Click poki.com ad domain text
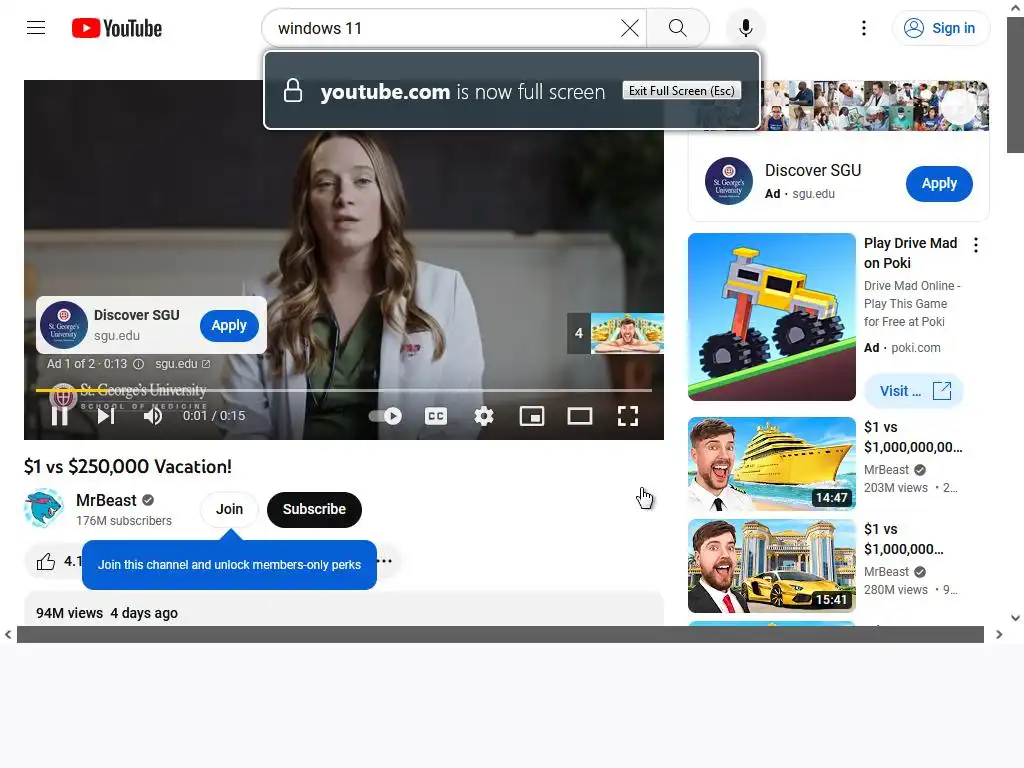 click(x=916, y=347)
